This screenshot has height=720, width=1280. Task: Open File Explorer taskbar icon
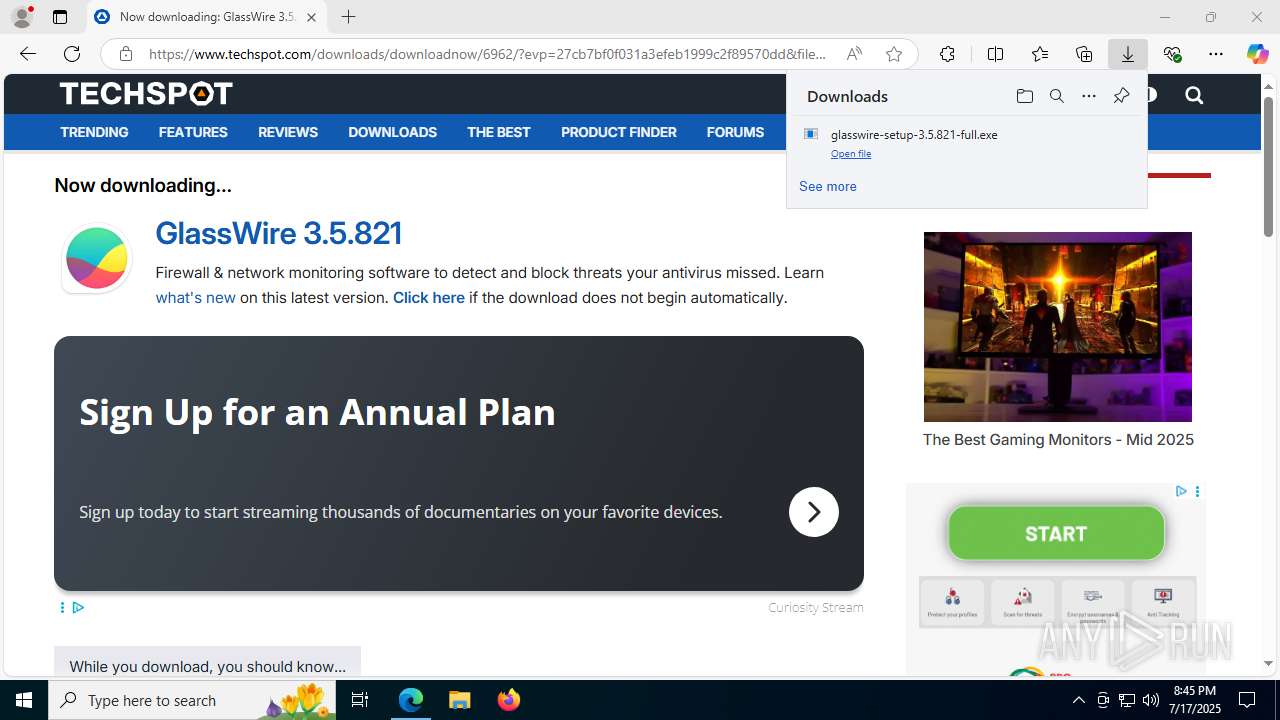click(459, 700)
